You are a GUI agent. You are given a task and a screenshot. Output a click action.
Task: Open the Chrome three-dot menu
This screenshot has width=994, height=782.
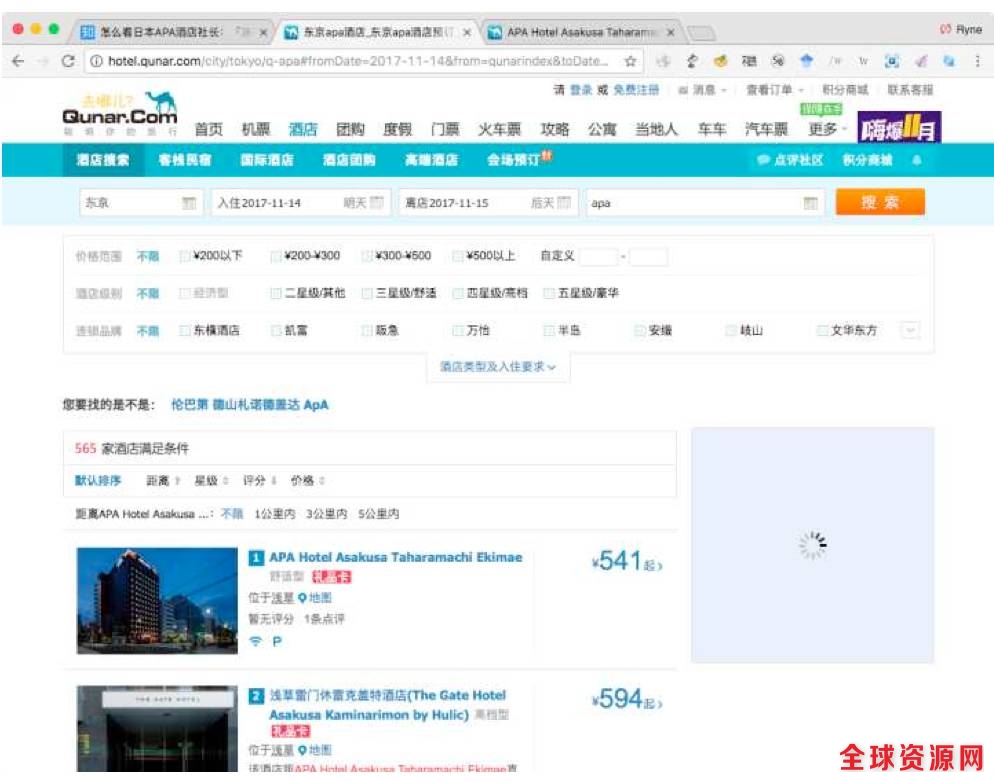(x=977, y=61)
